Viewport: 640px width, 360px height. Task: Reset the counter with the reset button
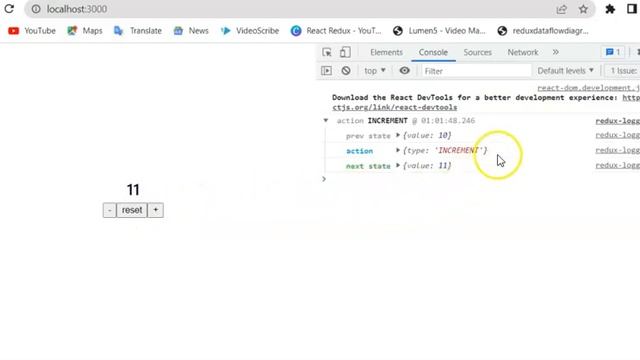[x=132, y=210]
